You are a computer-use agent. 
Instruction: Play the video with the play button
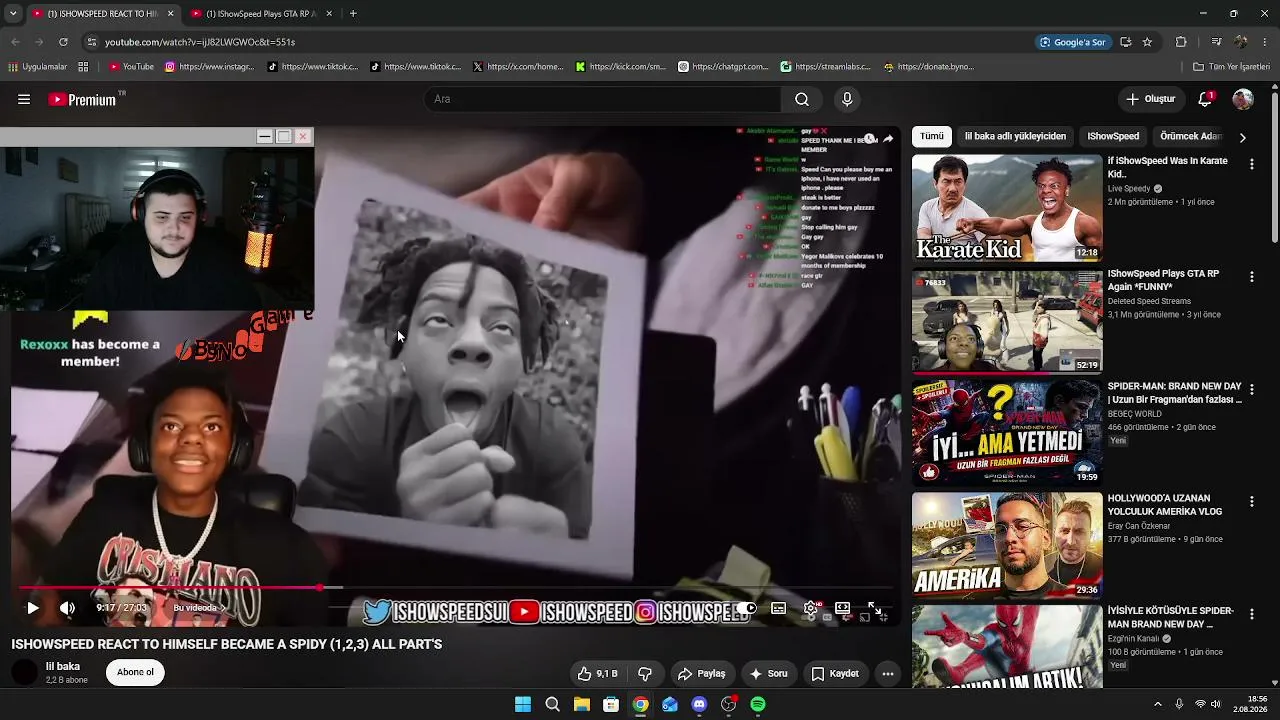coord(32,607)
